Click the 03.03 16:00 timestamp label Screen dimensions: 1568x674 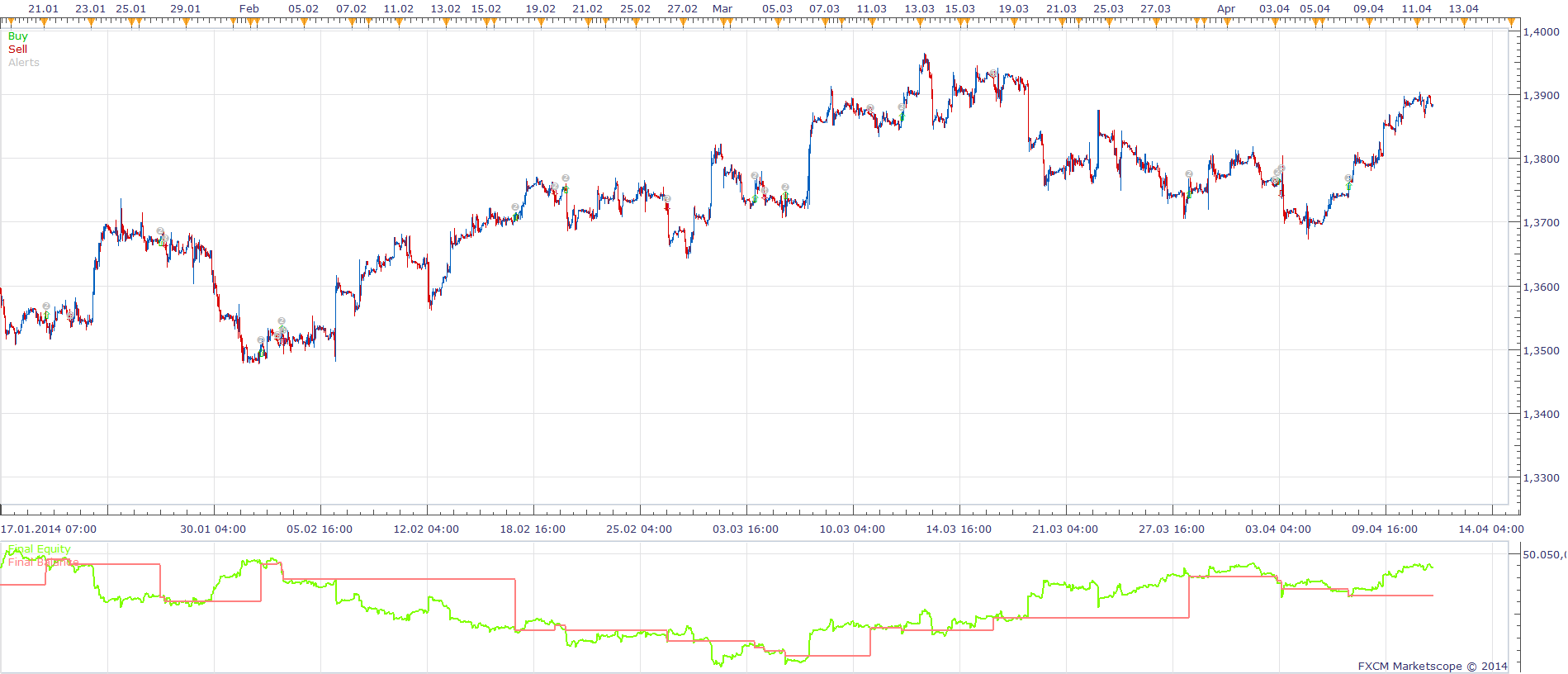point(746,529)
